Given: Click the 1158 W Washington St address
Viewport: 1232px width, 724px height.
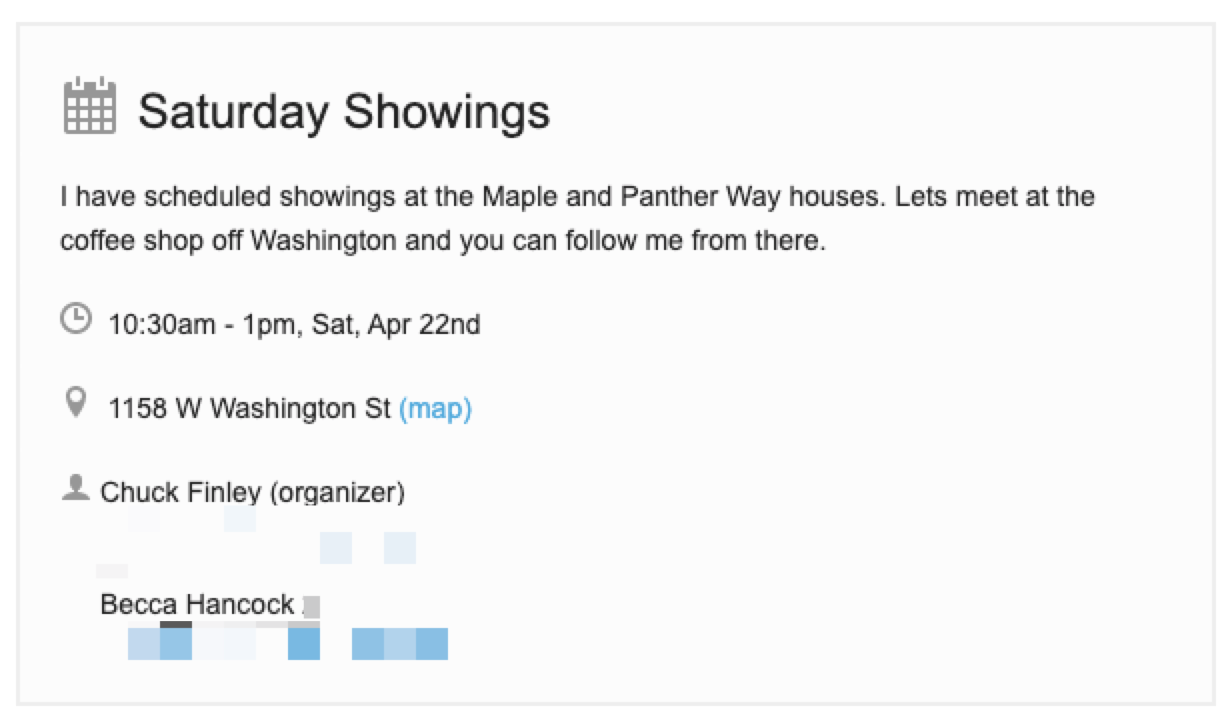Looking at the screenshot, I should coord(249,408).
